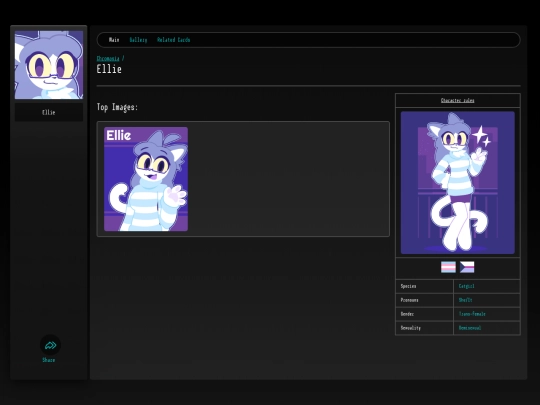540x405 pixels.
Task: Open the Trans-Female gender link
Action: tap(472, 314)
